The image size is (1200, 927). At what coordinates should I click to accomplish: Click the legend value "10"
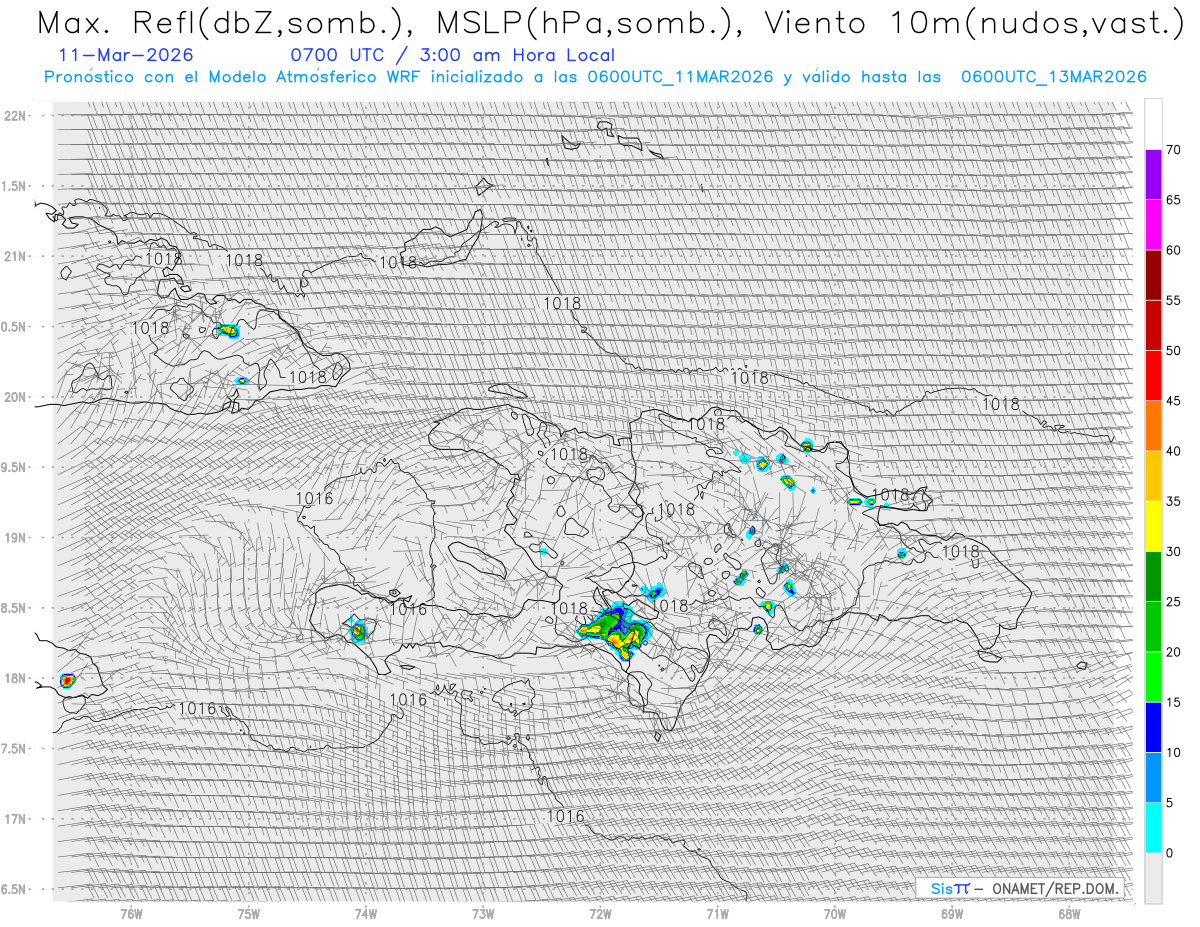(x=1173, y=752)
